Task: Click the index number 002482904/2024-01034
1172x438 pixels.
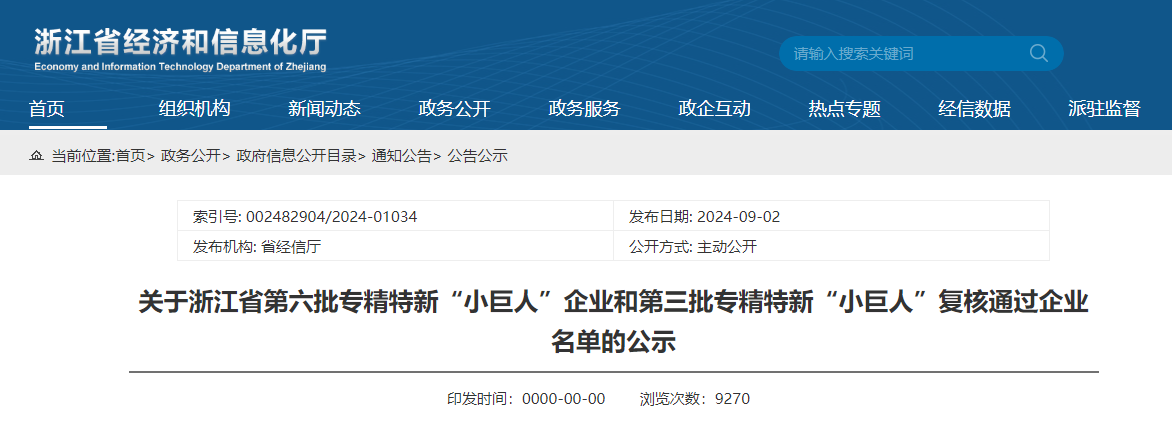Action: 331,217
